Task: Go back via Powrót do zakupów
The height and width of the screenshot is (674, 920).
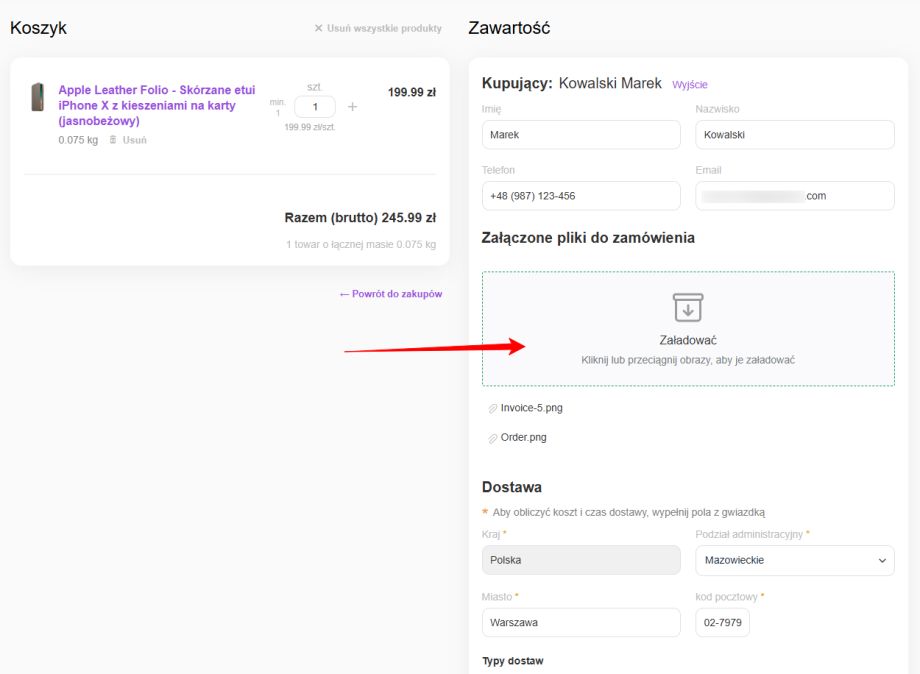Action: click(391, 294)
